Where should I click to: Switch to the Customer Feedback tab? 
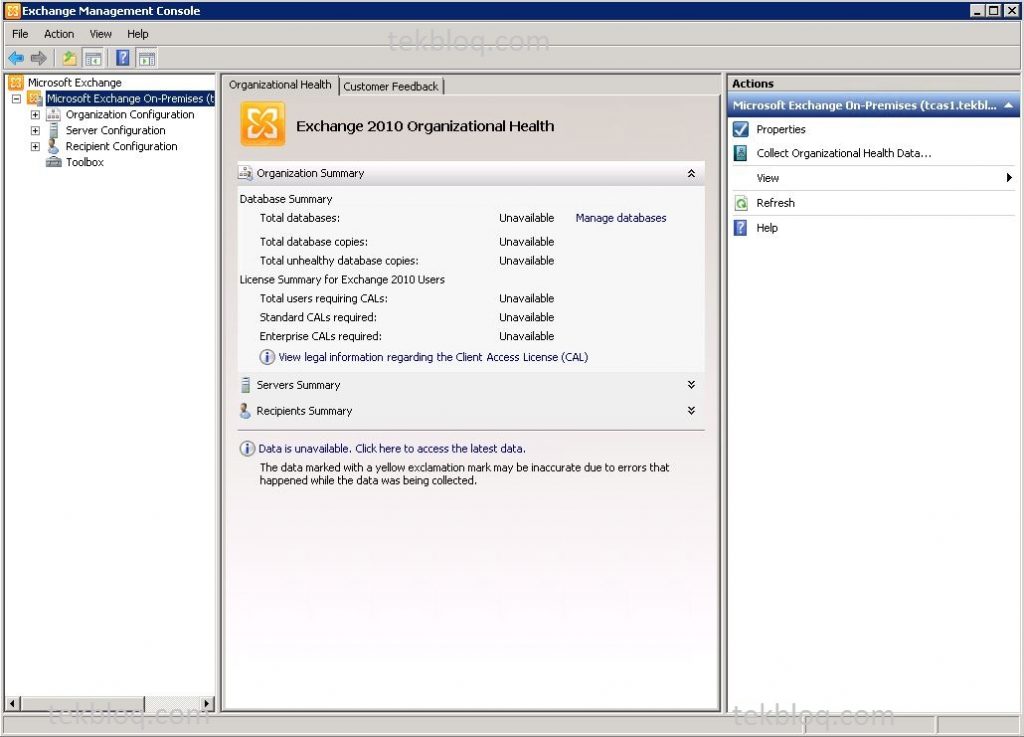391,86
